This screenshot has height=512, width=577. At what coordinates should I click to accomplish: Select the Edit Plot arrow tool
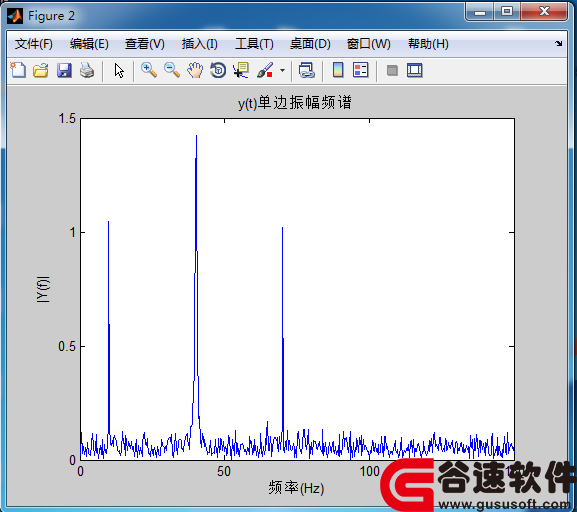[119, 70]
